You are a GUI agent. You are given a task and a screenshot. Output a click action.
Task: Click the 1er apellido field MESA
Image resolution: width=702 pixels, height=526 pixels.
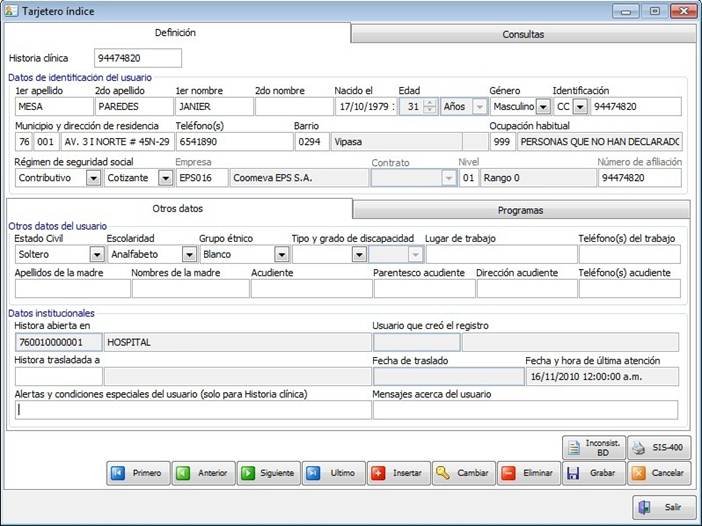tap(54, 107)
